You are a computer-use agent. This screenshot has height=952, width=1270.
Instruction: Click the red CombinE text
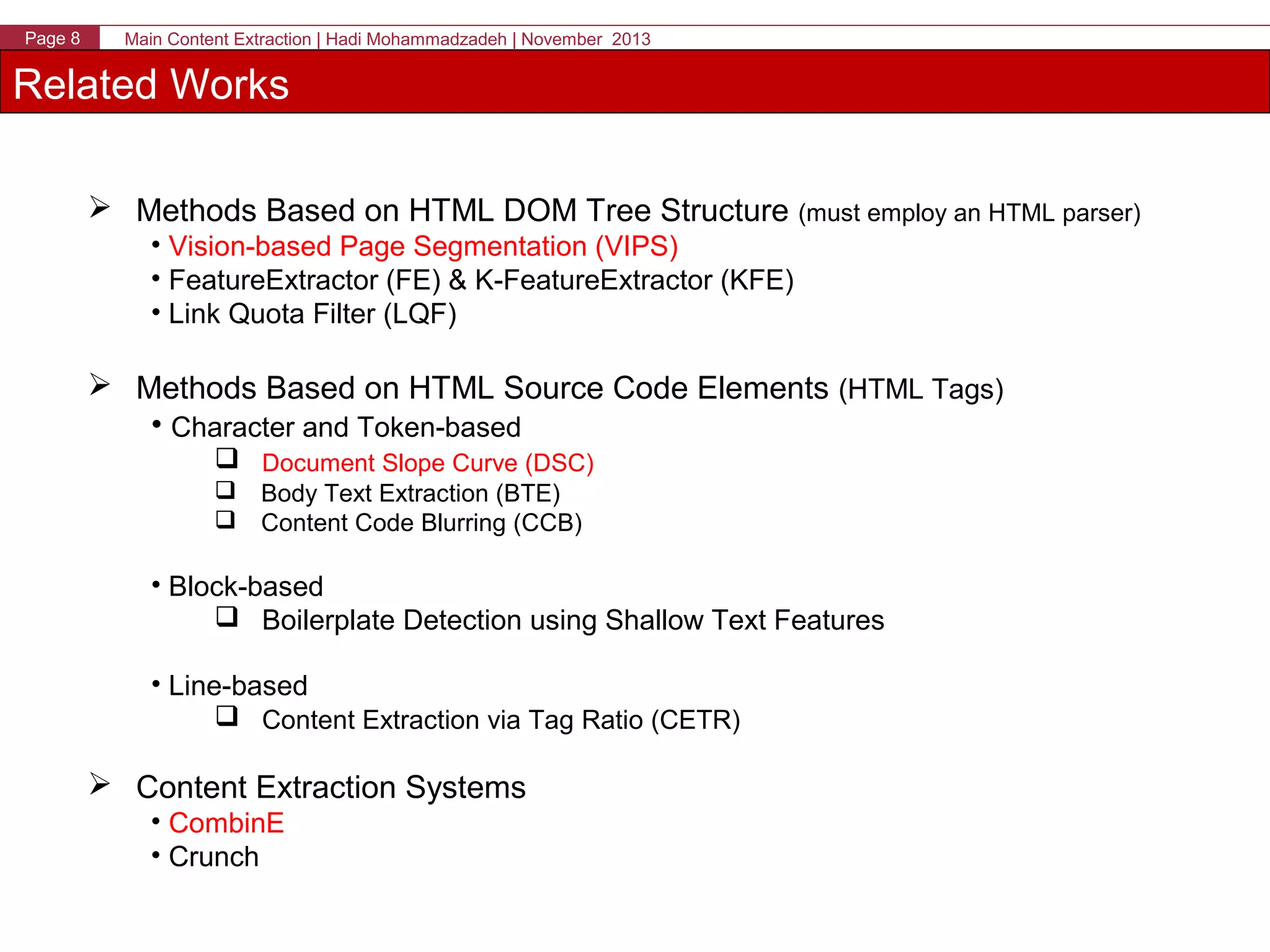coord(226,823)
